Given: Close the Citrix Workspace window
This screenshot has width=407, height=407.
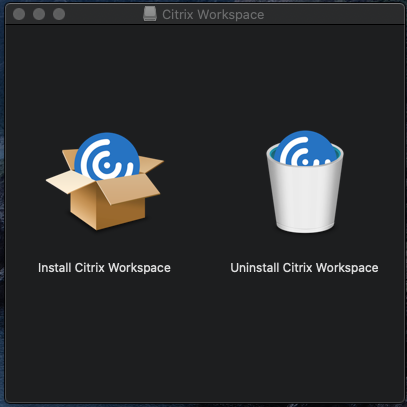Looking at the screenshot, I should pos(19,14).
